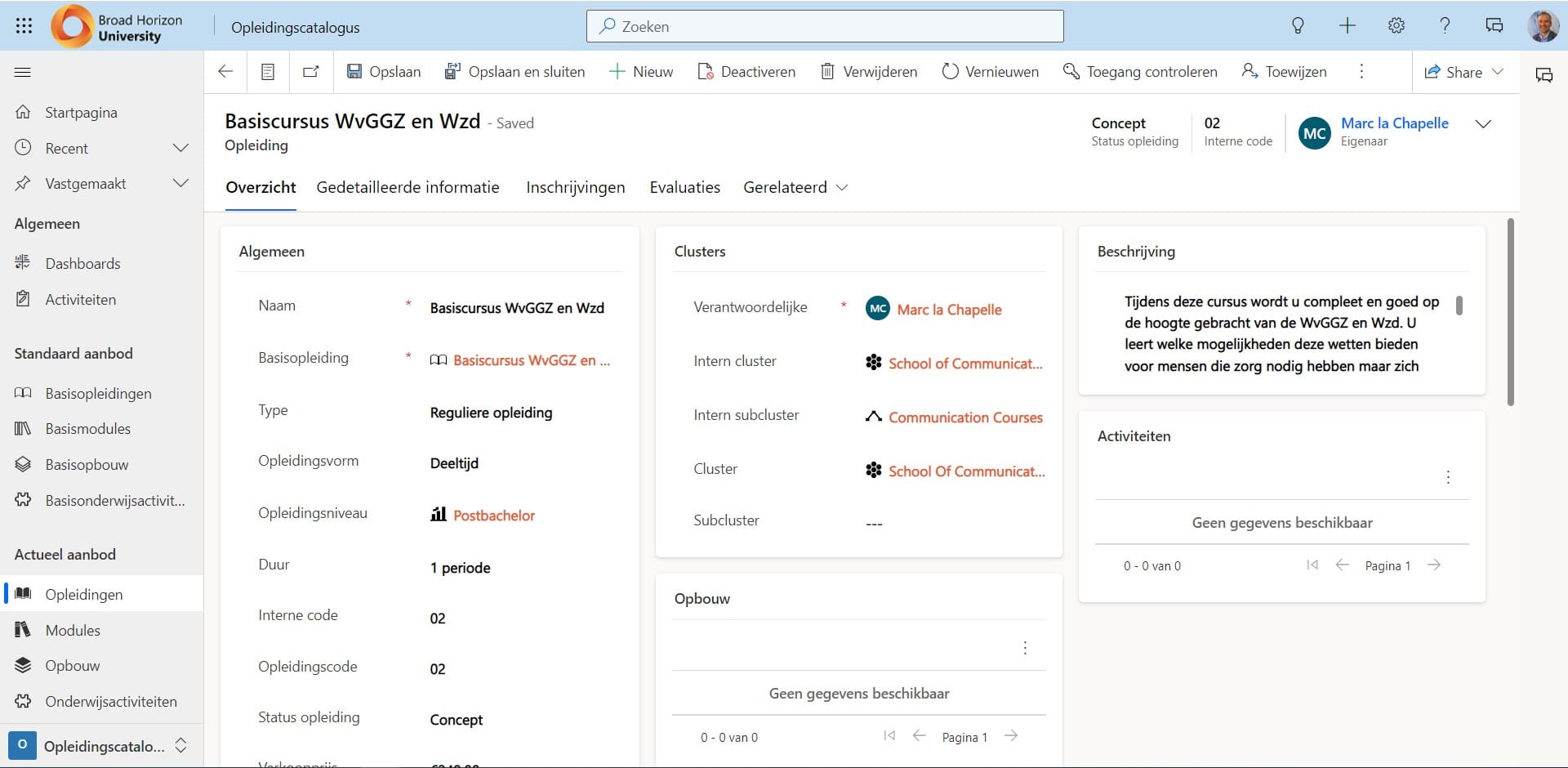Click Vernieuwen to refresh

click(x=990, y=72)
